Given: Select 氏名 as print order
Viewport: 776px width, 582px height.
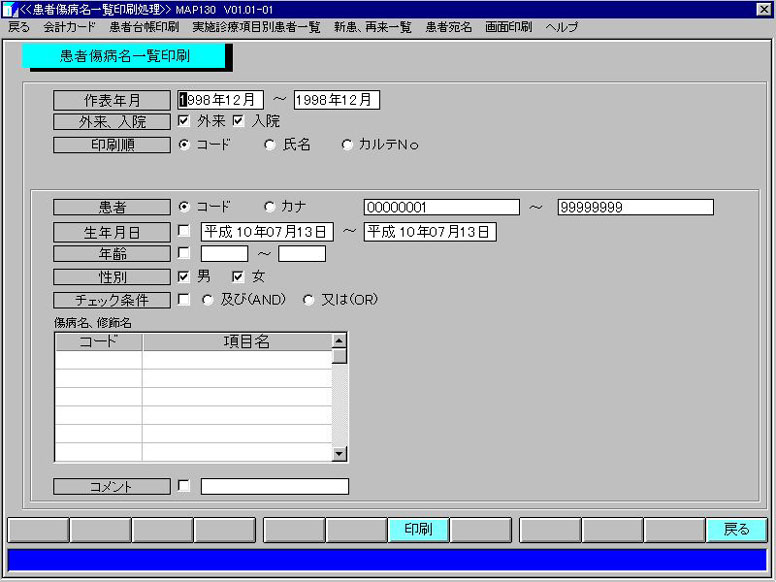Looking at the screenshot, I should point(270,145).
